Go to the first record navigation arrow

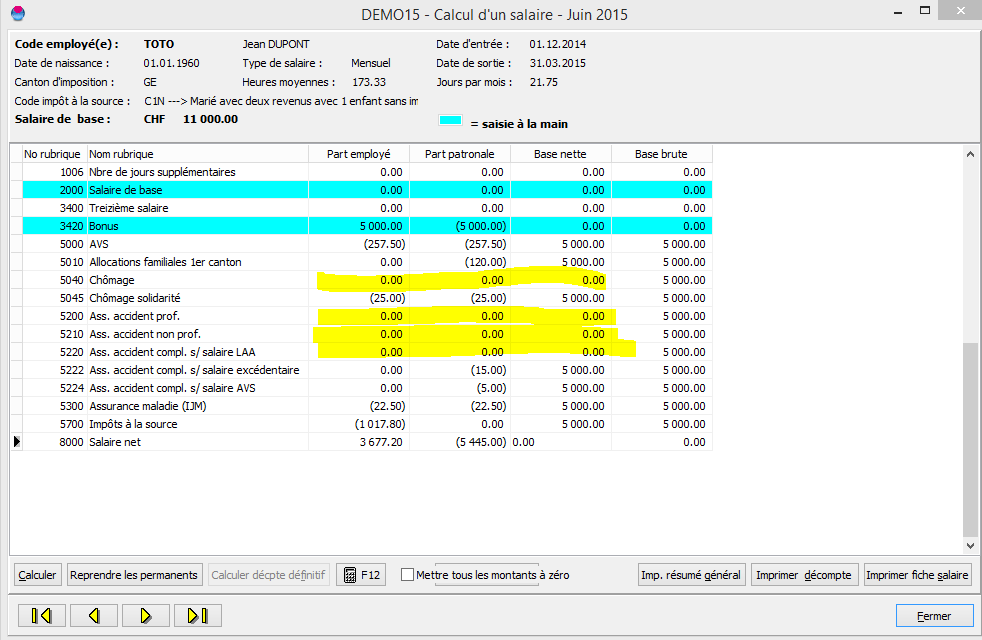coord(41,616)
